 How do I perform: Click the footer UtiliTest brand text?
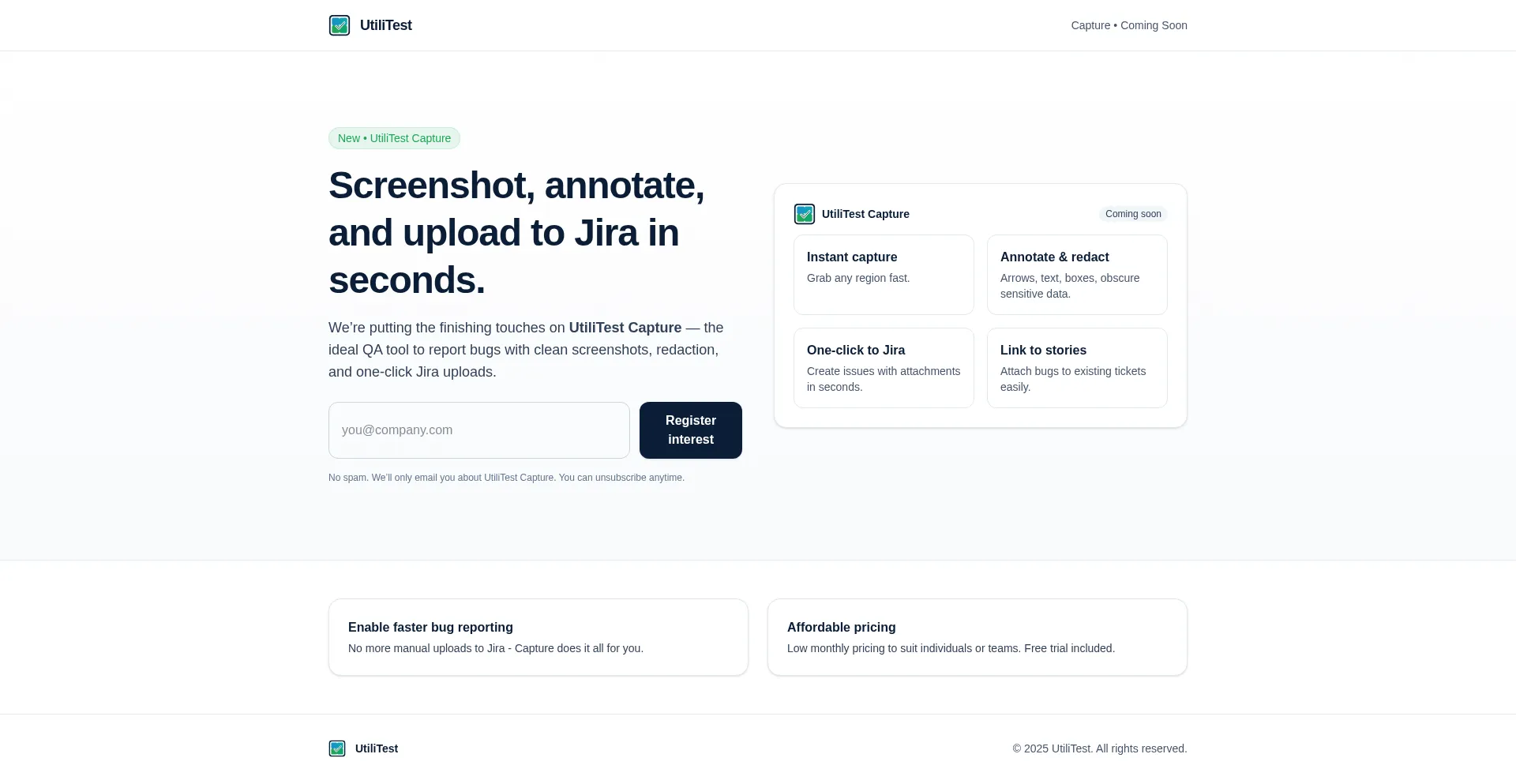pos(377,748)
